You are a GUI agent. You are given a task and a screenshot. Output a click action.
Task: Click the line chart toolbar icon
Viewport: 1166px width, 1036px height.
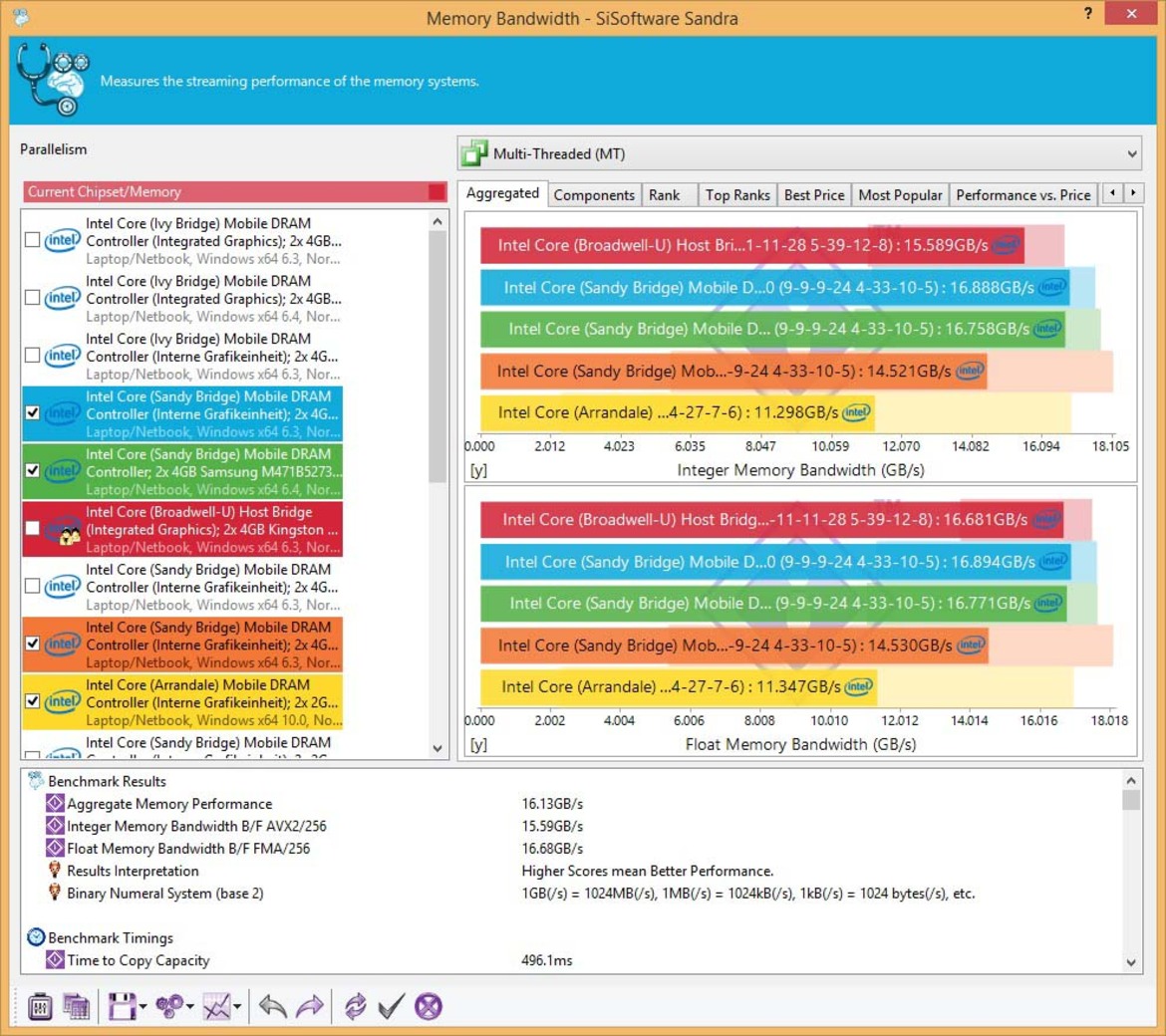(216, 1007)
